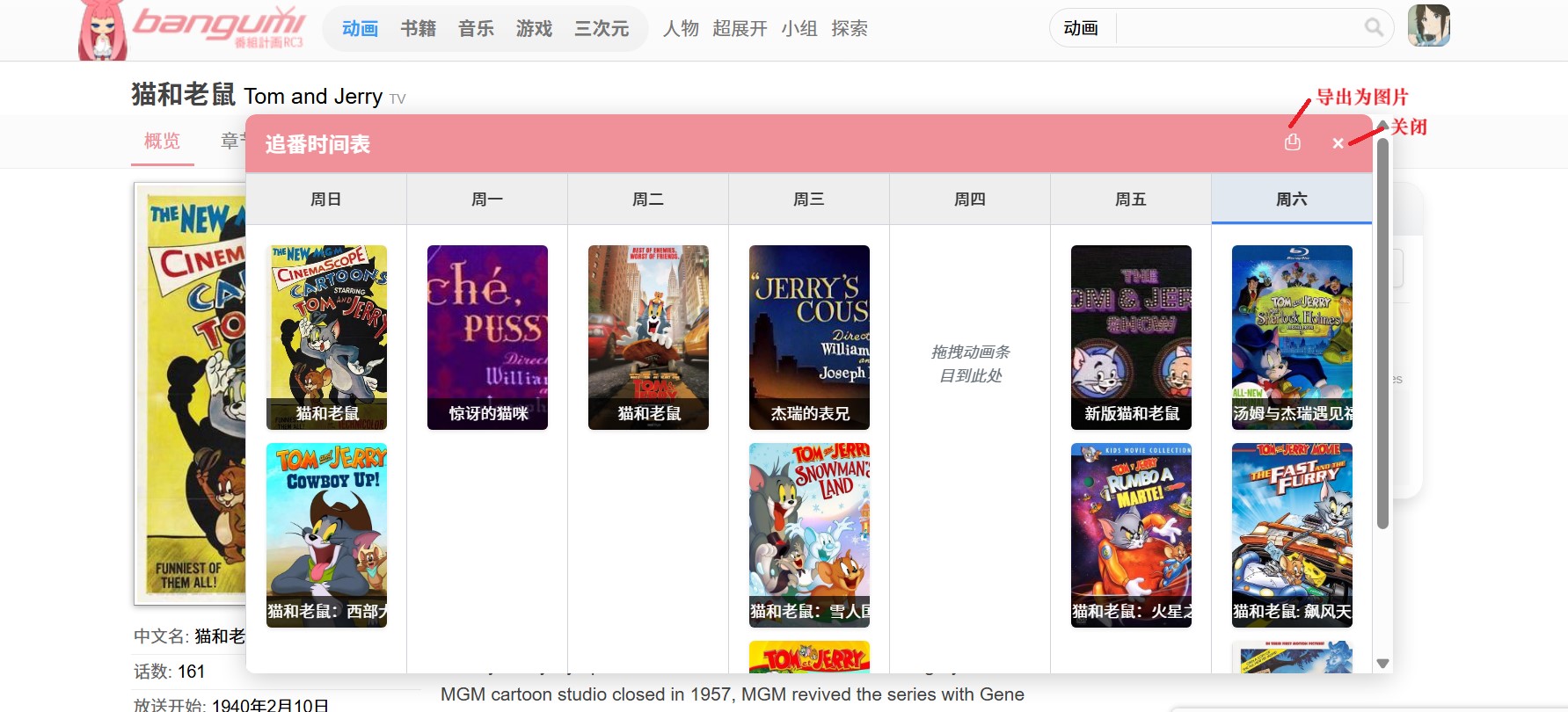The width and height of the screenshot is (1568, 712).
Task: Close the 追番时间表 dialog
Action: click(x=1338, y=143)
